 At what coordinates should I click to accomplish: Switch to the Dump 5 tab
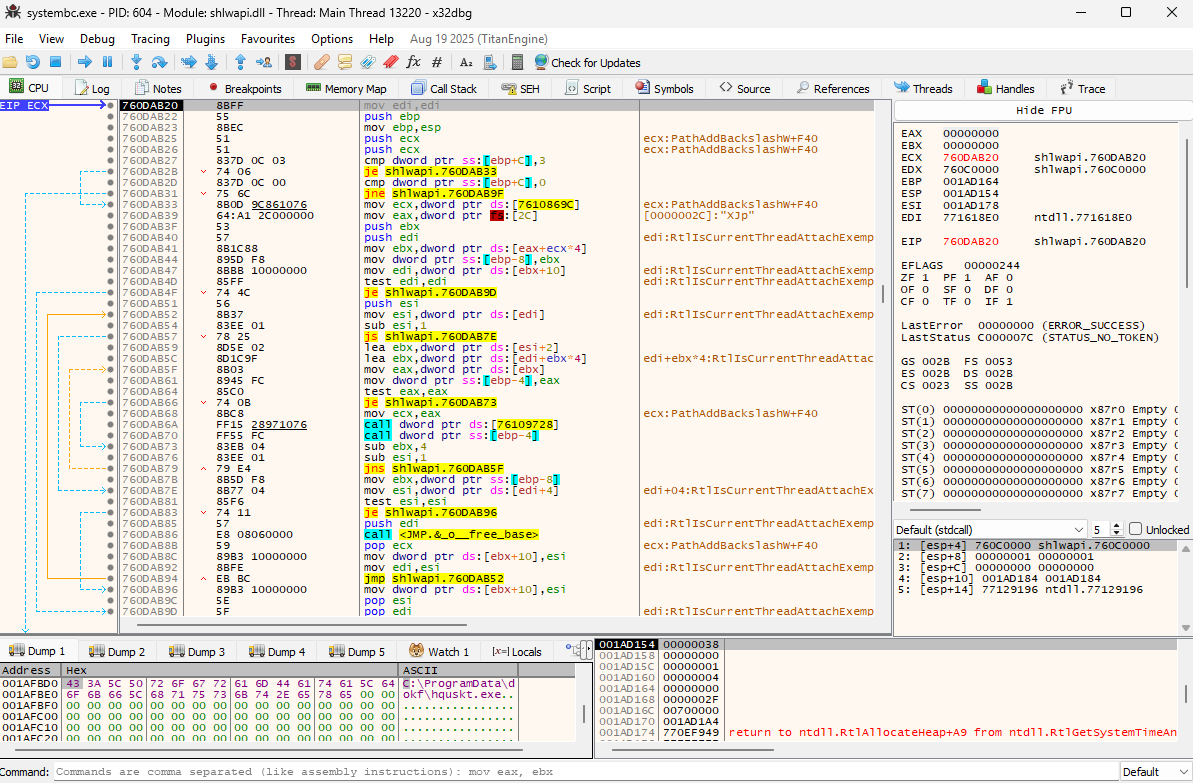(357, 651)
